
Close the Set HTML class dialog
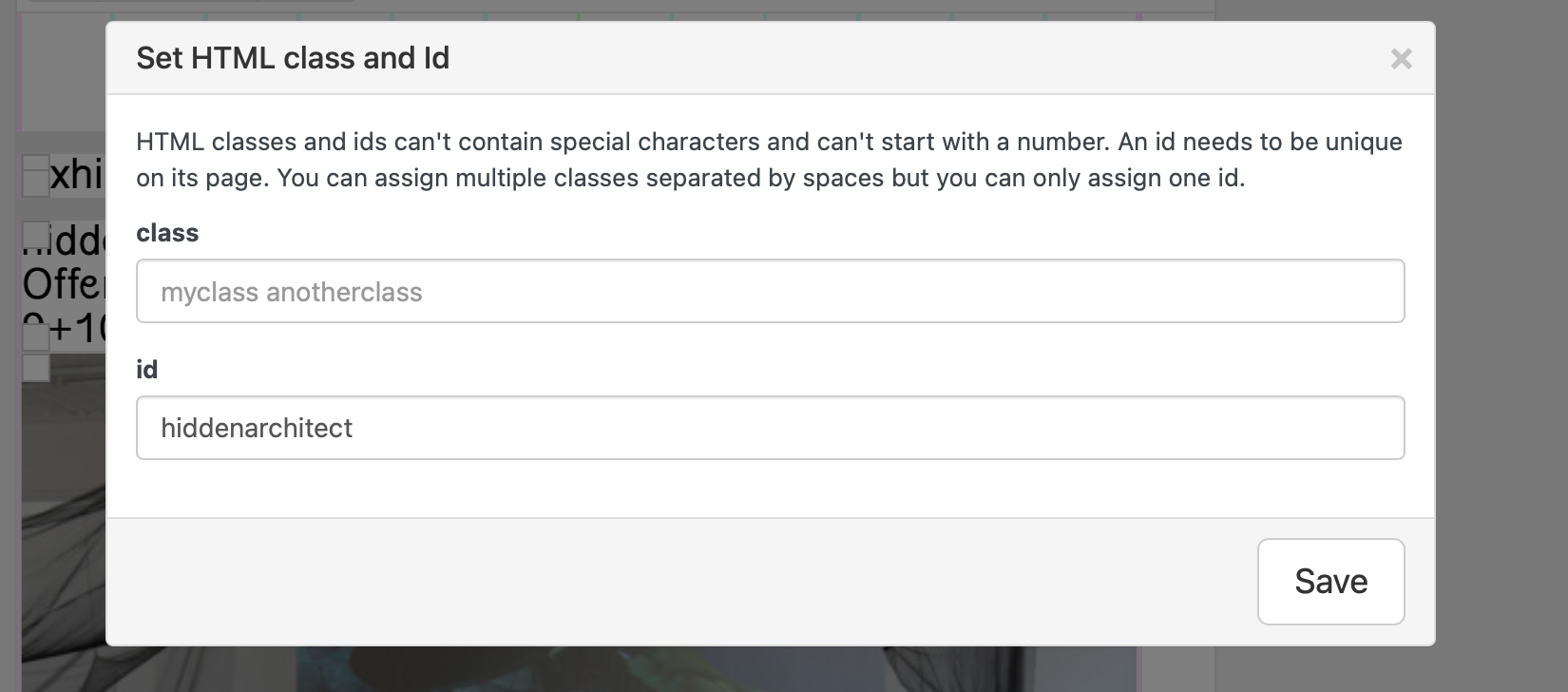click(1401, 59)
